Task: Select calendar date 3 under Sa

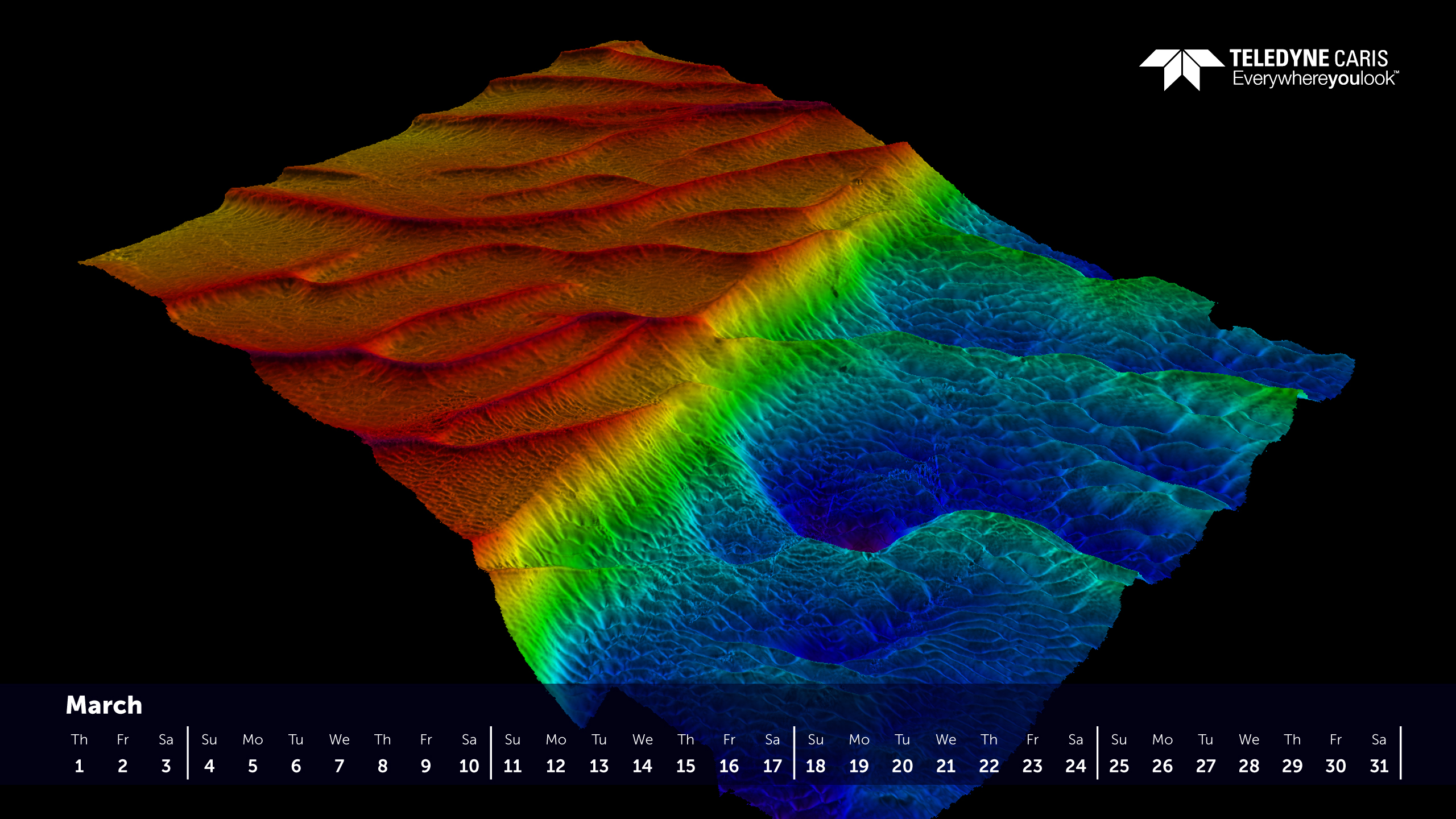Action: pyautogui.click(x=166, y=766)
